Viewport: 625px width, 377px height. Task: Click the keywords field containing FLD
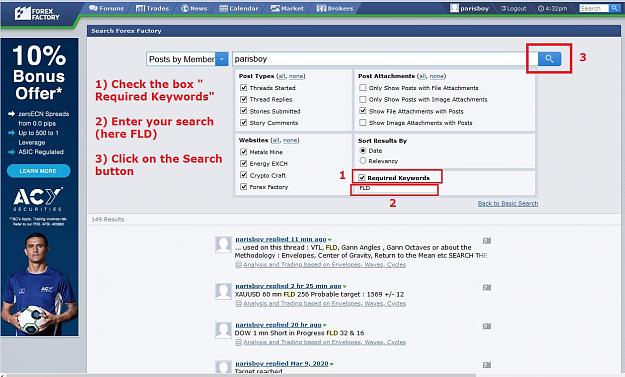pyautogui.click(x=395, y=188)
